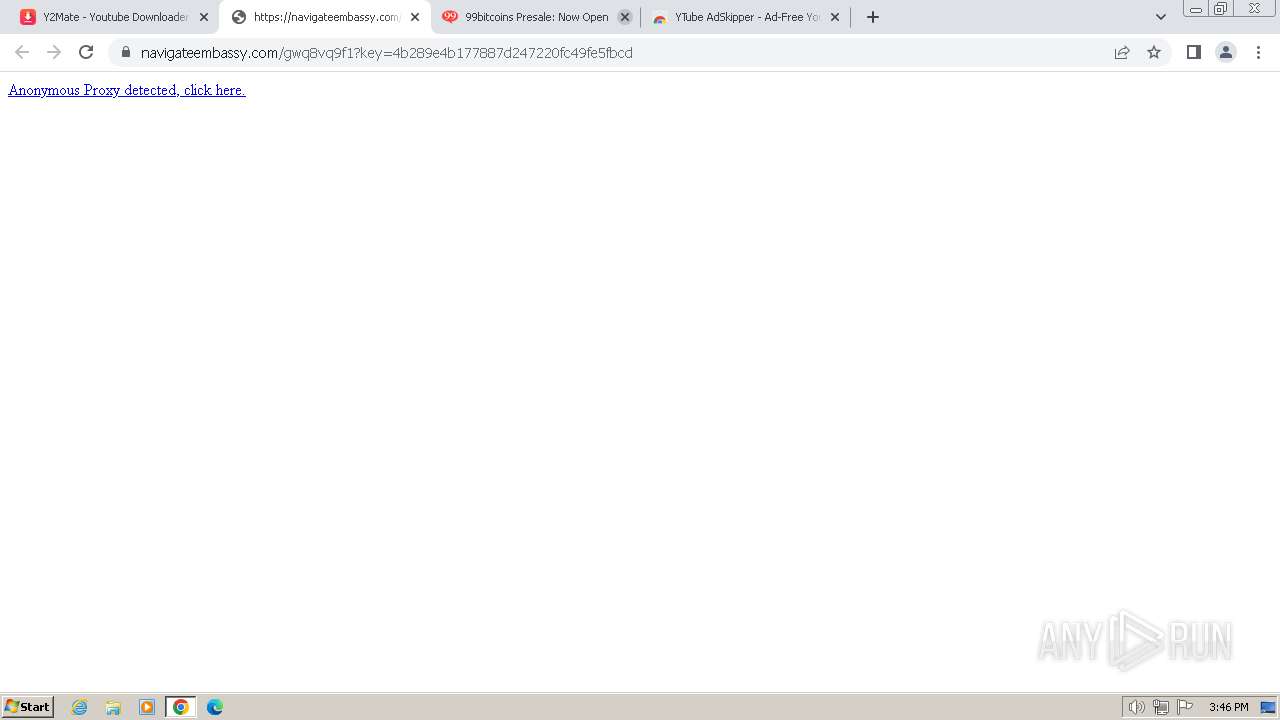Restore down the Chrome window
The image size is (1280, 720).
(1221, 8)
